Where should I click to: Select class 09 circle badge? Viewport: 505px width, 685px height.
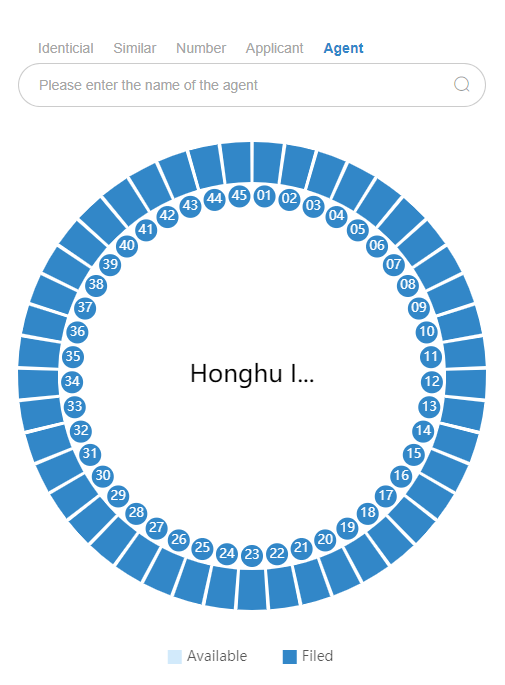(x=419, y=307)
